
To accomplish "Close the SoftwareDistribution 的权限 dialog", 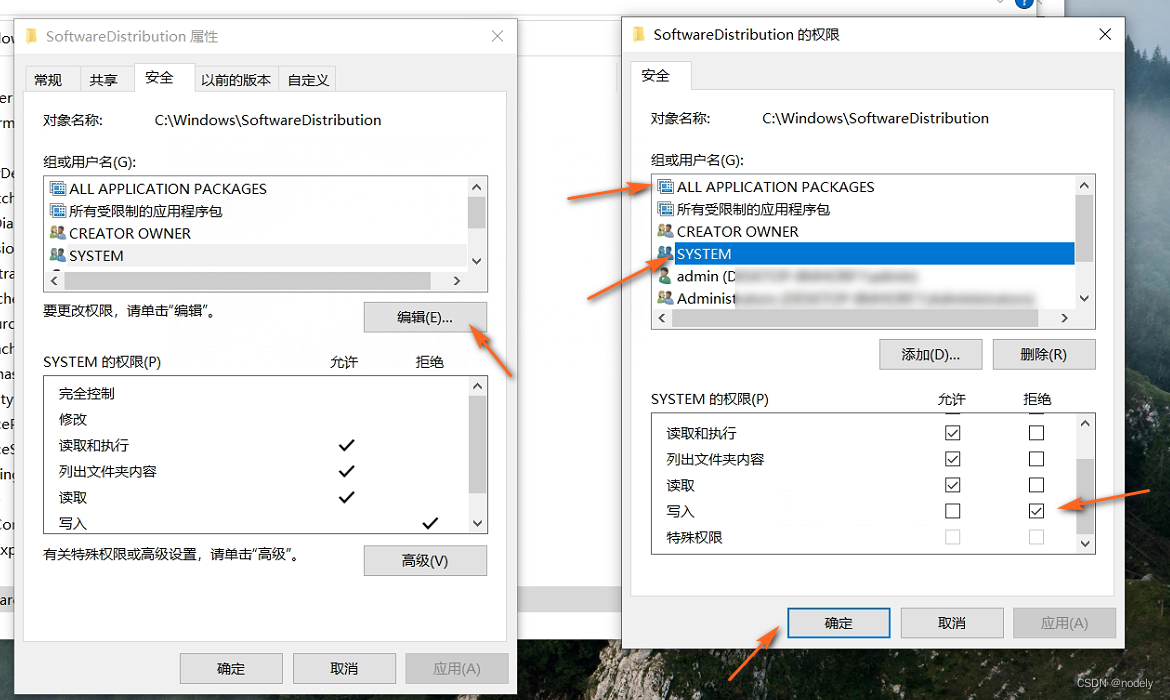I will pos(1105,34).
